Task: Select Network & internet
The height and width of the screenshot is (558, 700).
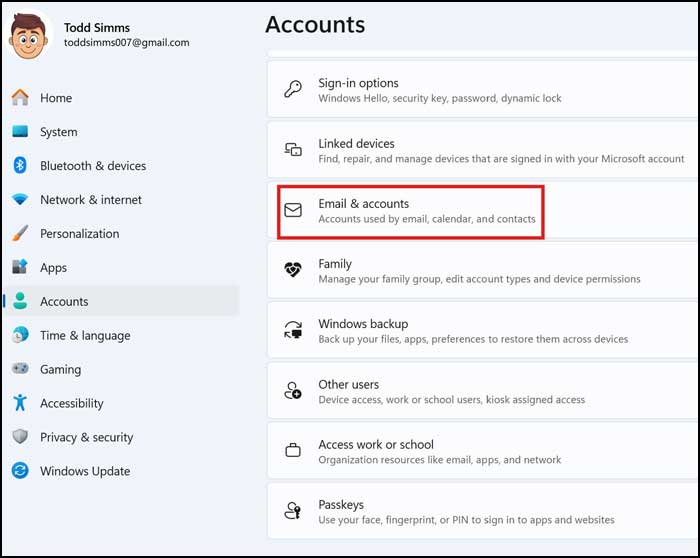Action: click(121, 199)
